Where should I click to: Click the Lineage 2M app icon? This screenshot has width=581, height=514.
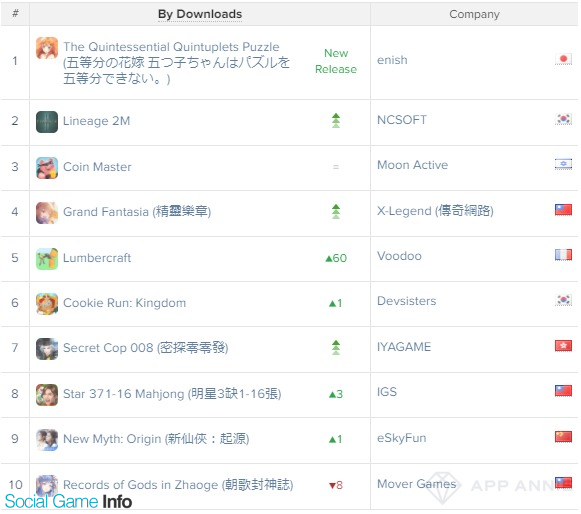(47, 122)
